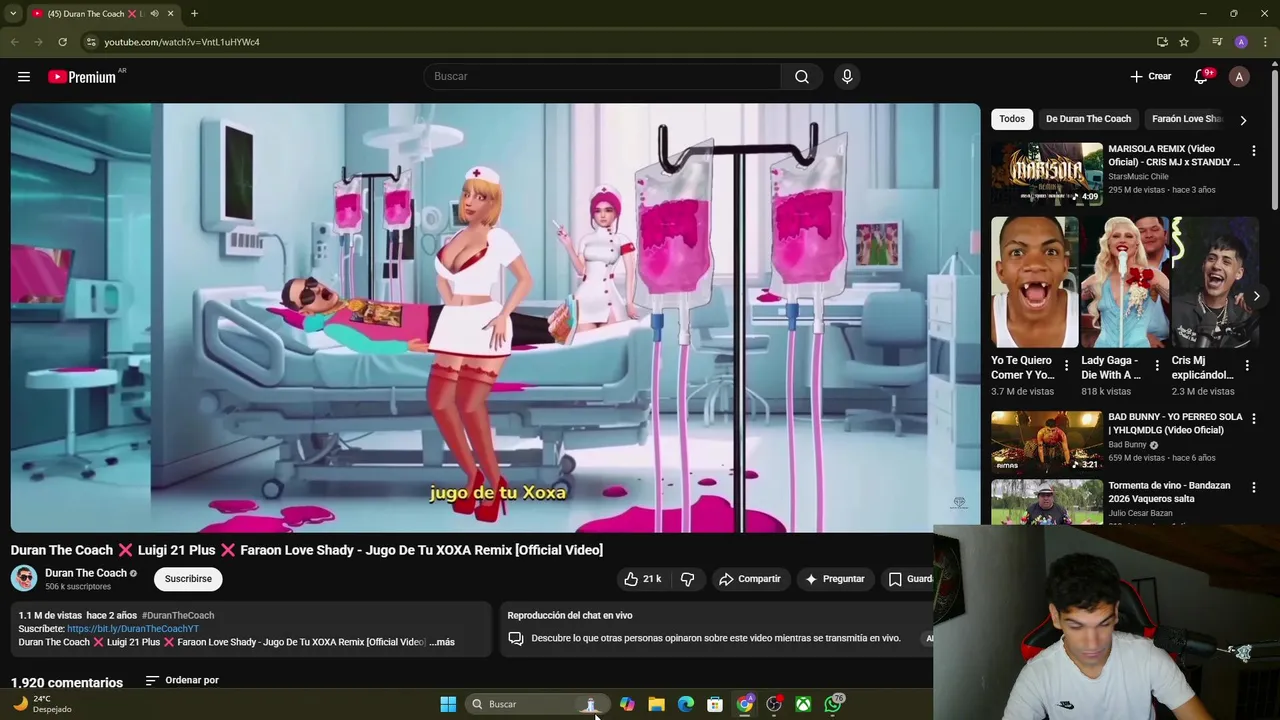Select the Faraón Love Shady chip
The height and width of the screenshot is (720, 1280).
point(1187,119)
